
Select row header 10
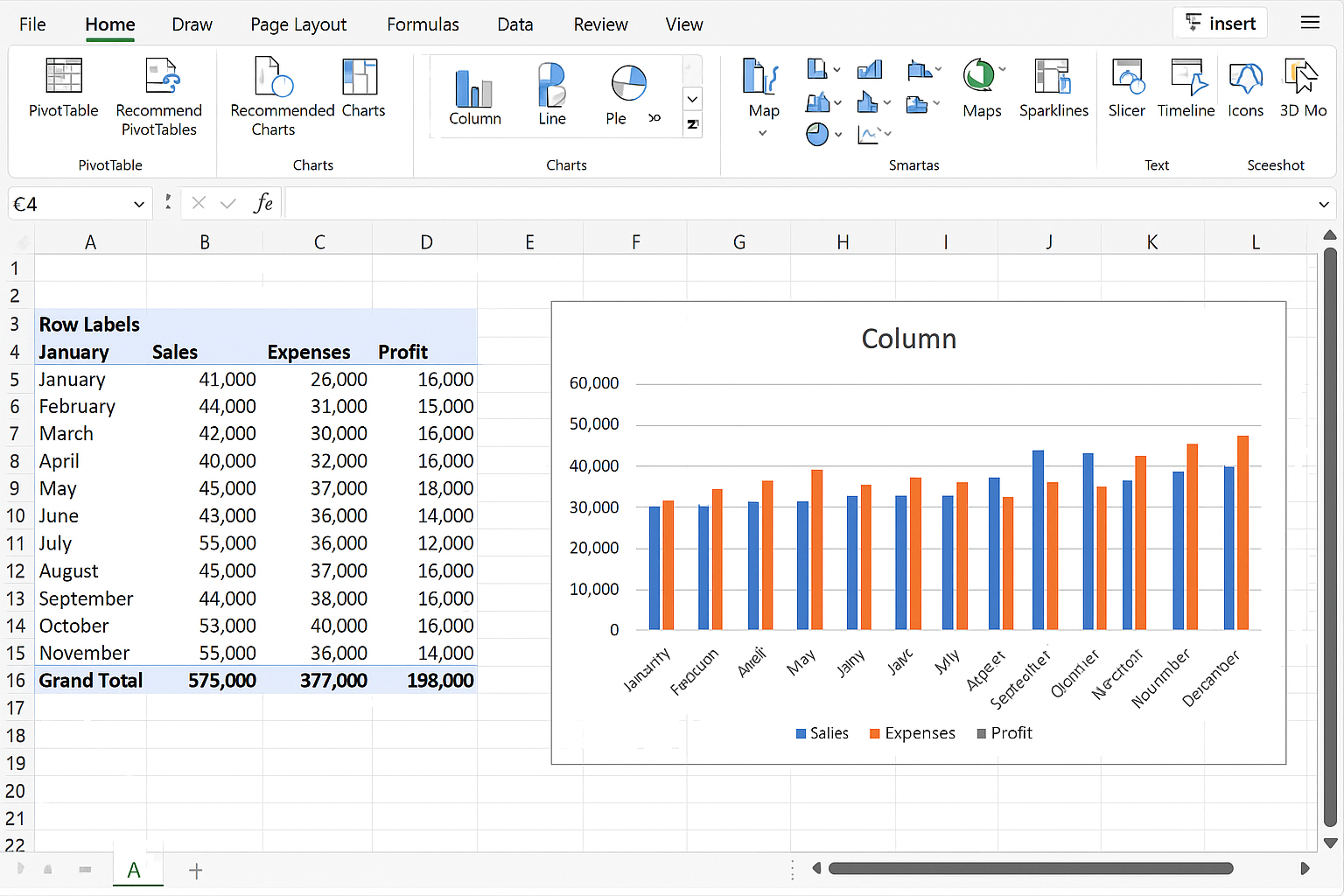[16, 516]
